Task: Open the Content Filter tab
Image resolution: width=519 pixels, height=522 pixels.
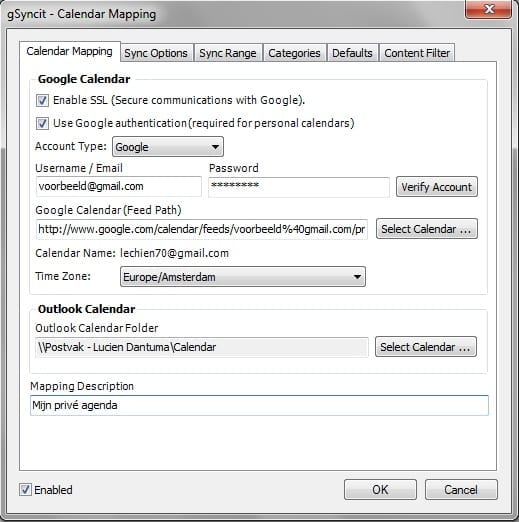Action: pos(417,53)
